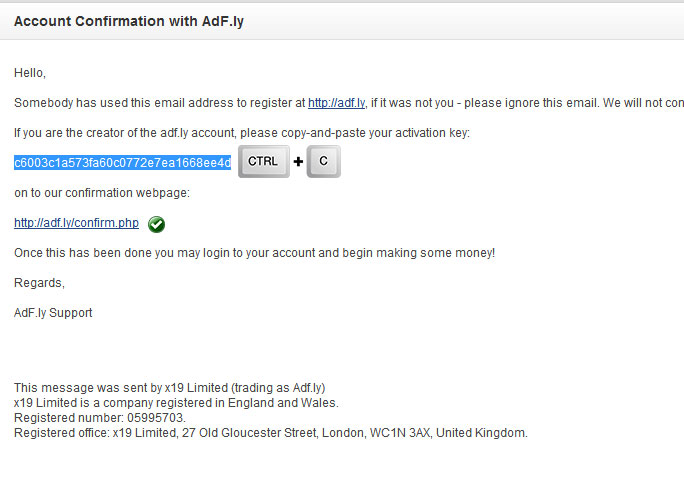Click the 'Hello,' greeting line
The width and height of the screenshot is (684, 486).
(x=30, y=73)
